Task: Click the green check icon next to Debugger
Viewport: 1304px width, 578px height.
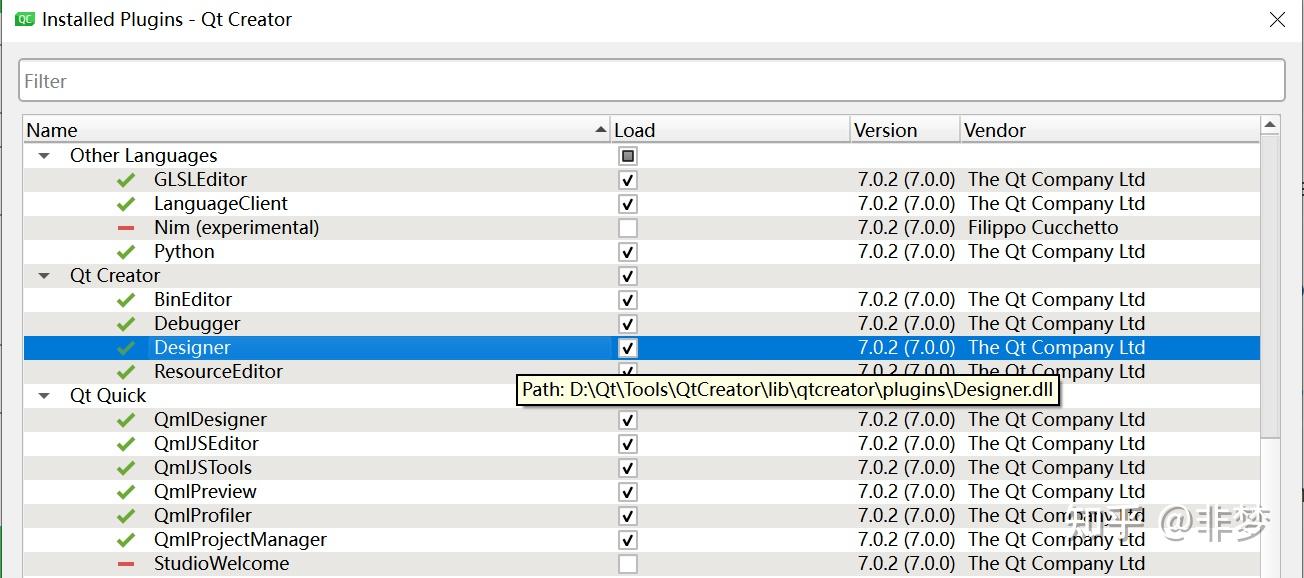Action: pos(125,323)
